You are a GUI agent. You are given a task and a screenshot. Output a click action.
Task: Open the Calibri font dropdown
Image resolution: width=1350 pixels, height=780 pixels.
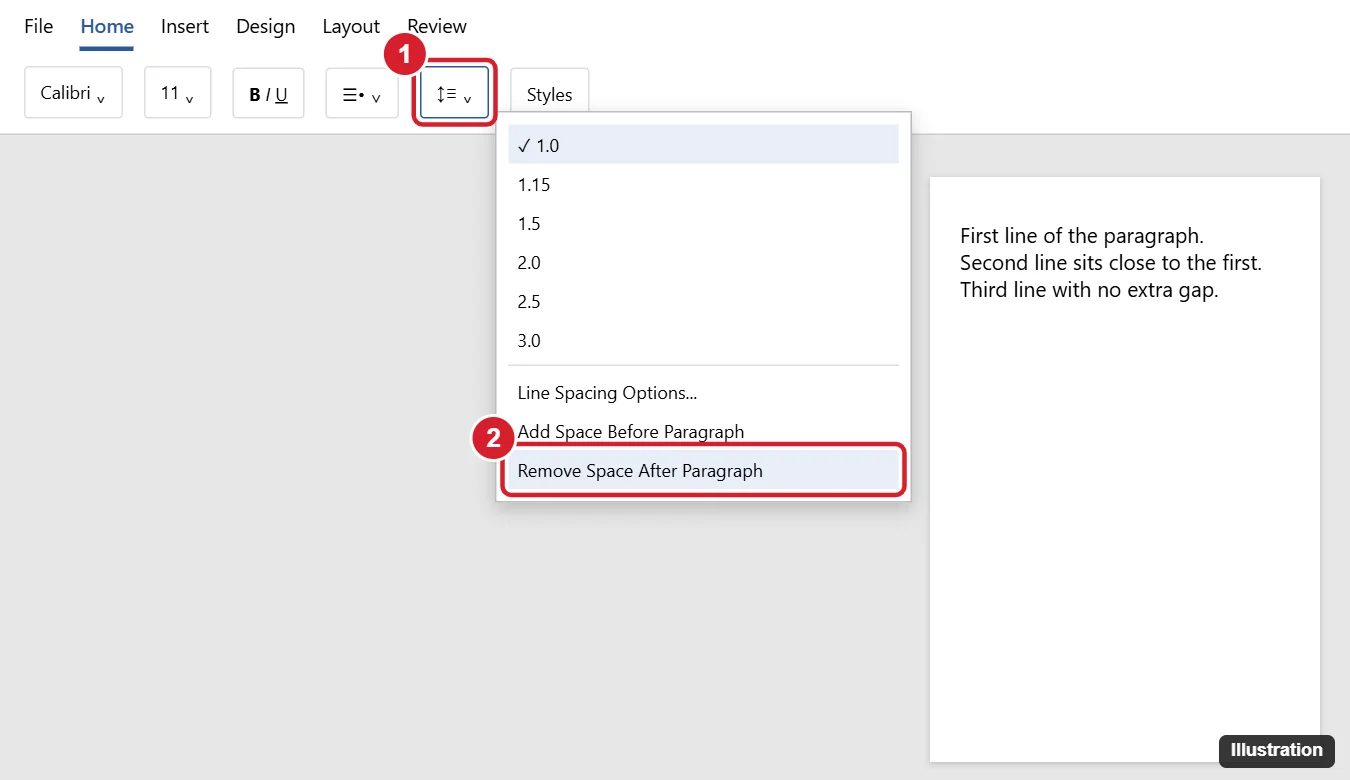click(x=73, y=93)
